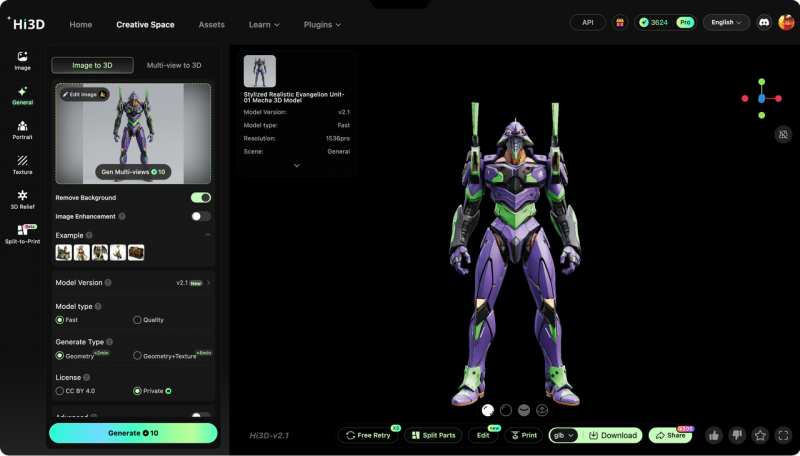Screen dimensions: 800x456
Task: Click the Hi3D logo
Action: (x=26, y=23)
